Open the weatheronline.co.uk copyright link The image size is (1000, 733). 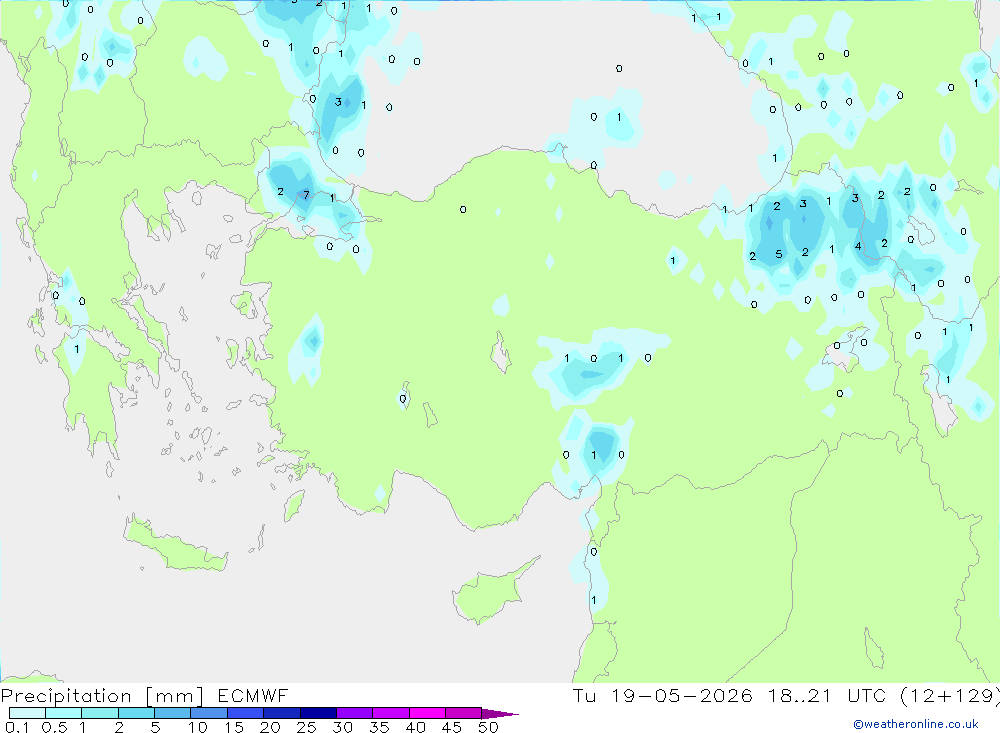pyautogui.click(x=916, y=724)
